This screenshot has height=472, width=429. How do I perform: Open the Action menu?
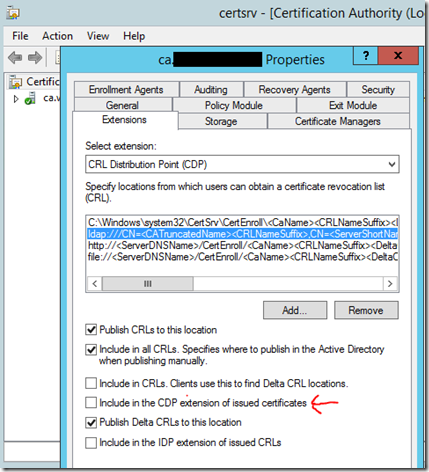coord(57,36)
